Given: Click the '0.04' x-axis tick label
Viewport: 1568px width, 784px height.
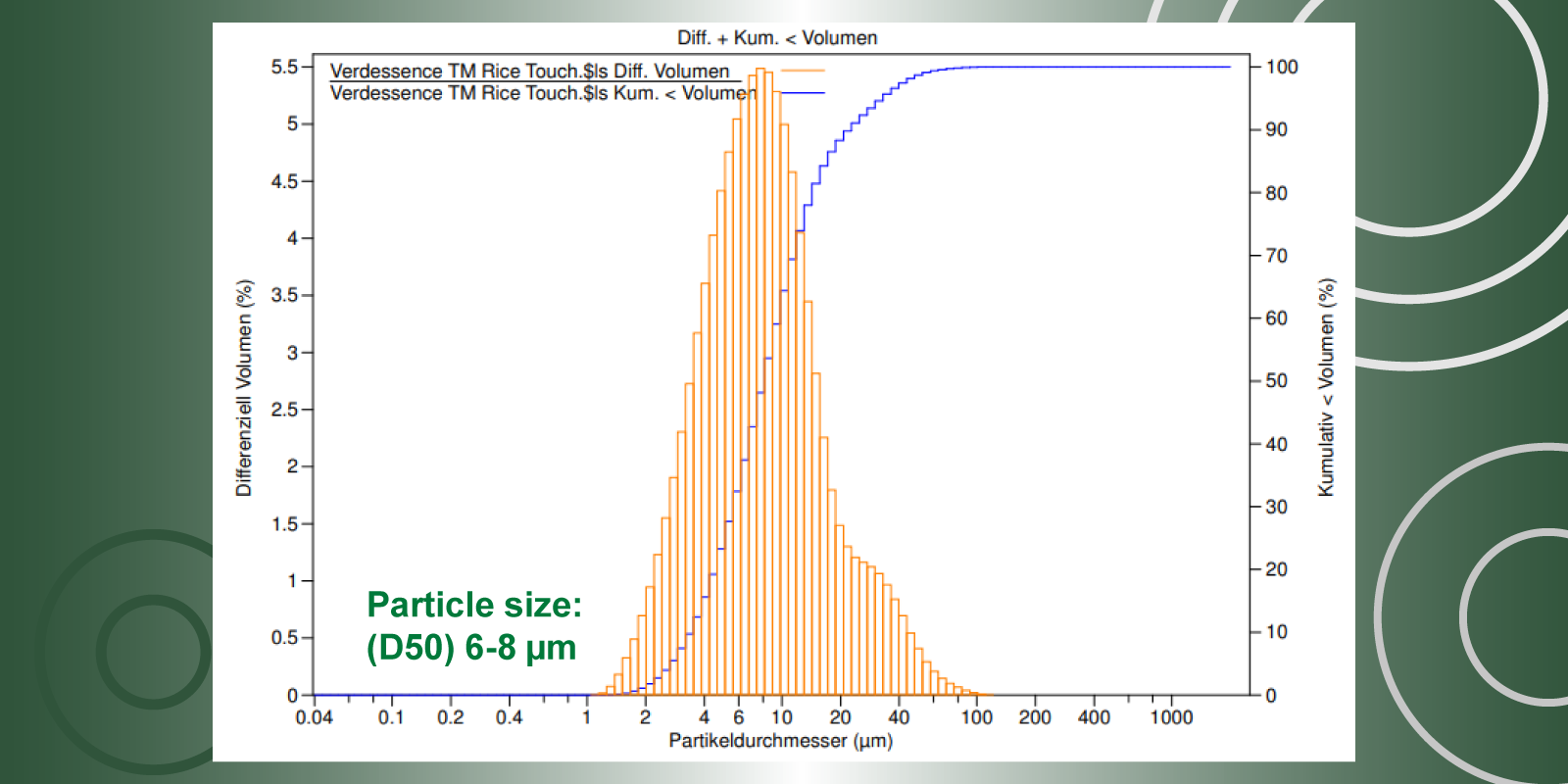Looking at the screenshot, I should [x=315, y=717].
